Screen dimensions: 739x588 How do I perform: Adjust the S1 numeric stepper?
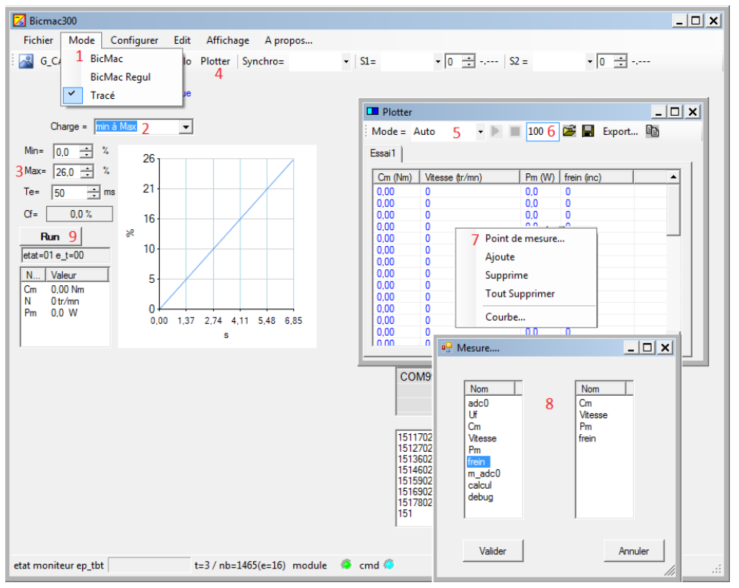[468, 62]
